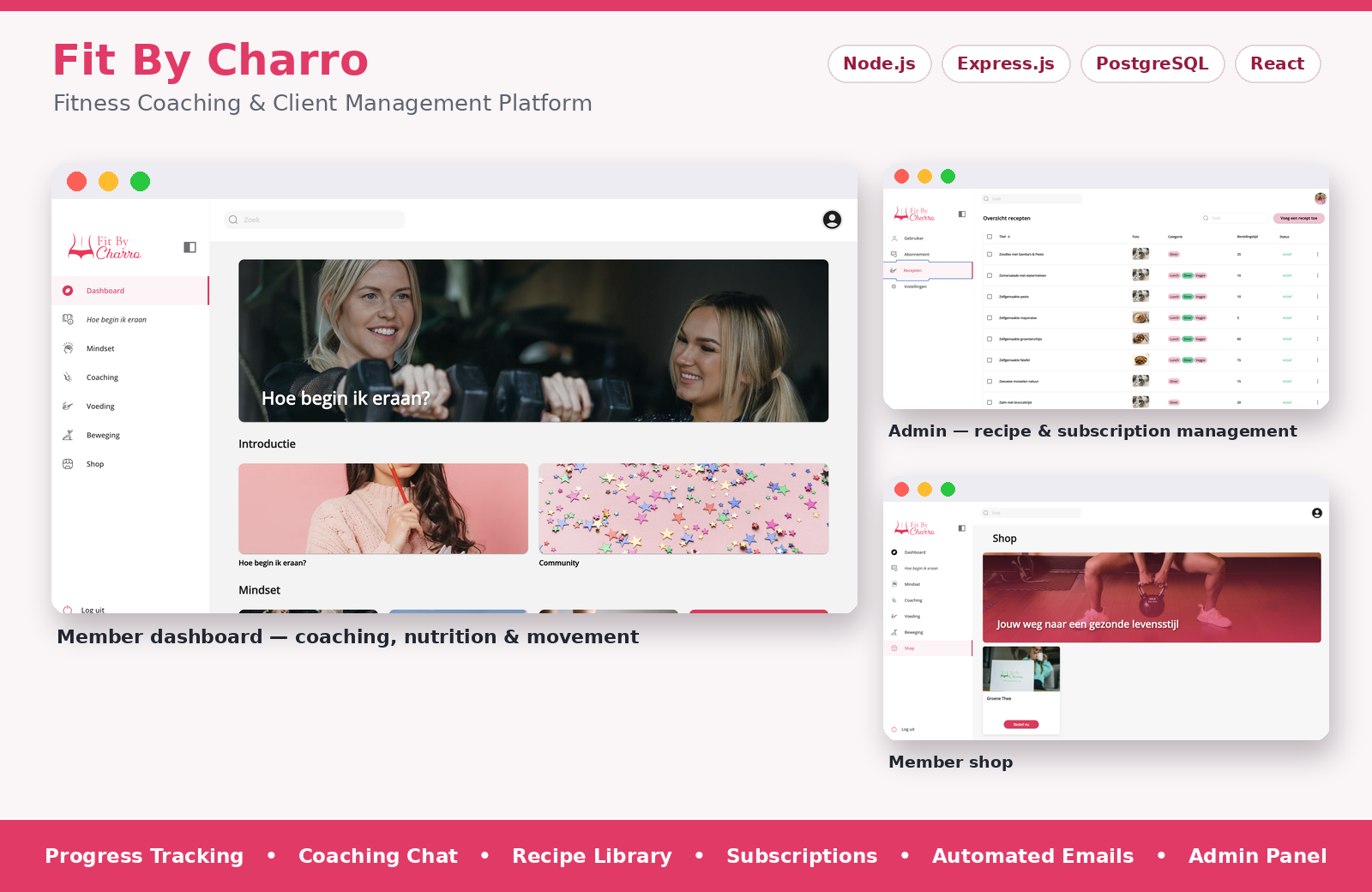
Task: Click the Log uit power icon in shop window
Action: [x=894, y=729]
